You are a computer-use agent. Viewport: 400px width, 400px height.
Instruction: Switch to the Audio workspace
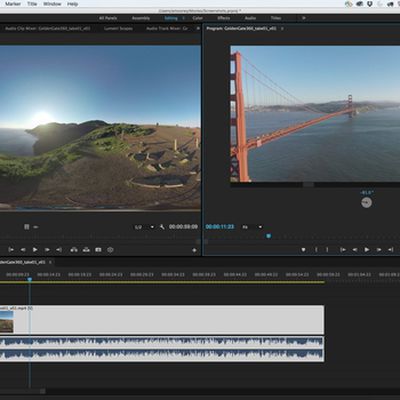250,18
